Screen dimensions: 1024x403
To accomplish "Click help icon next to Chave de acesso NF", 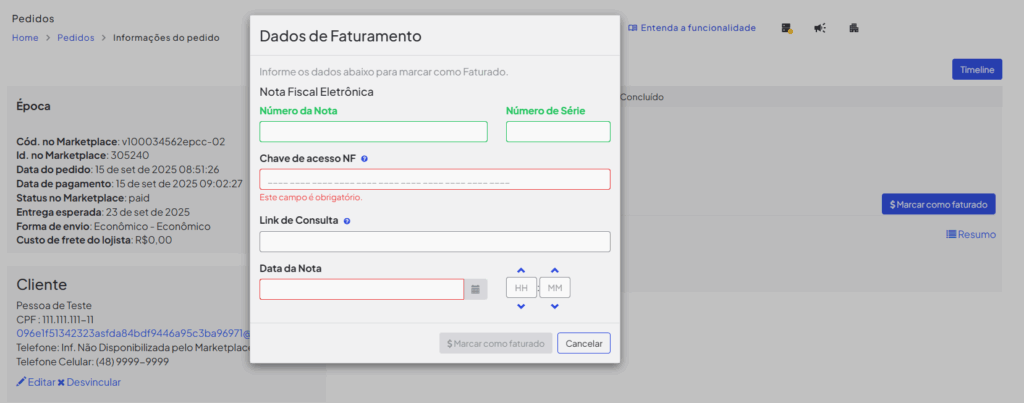I will click(364, 159).
